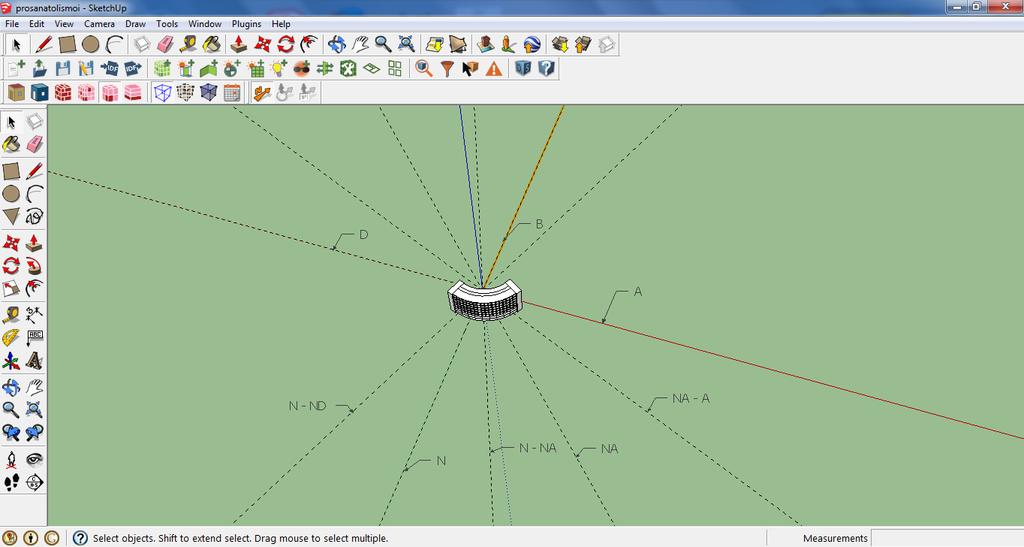Select the pink Eraser in top toolbar
This screenshot has height=547, width=1024.
click(x=166, y=44)
